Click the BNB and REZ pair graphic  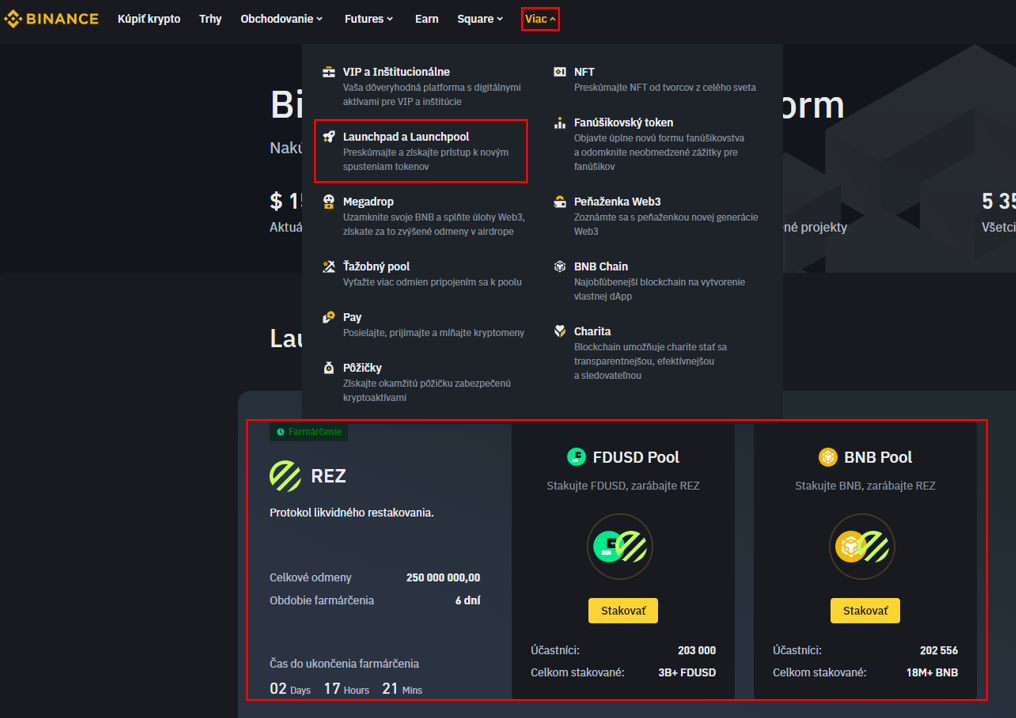point(862,546)
